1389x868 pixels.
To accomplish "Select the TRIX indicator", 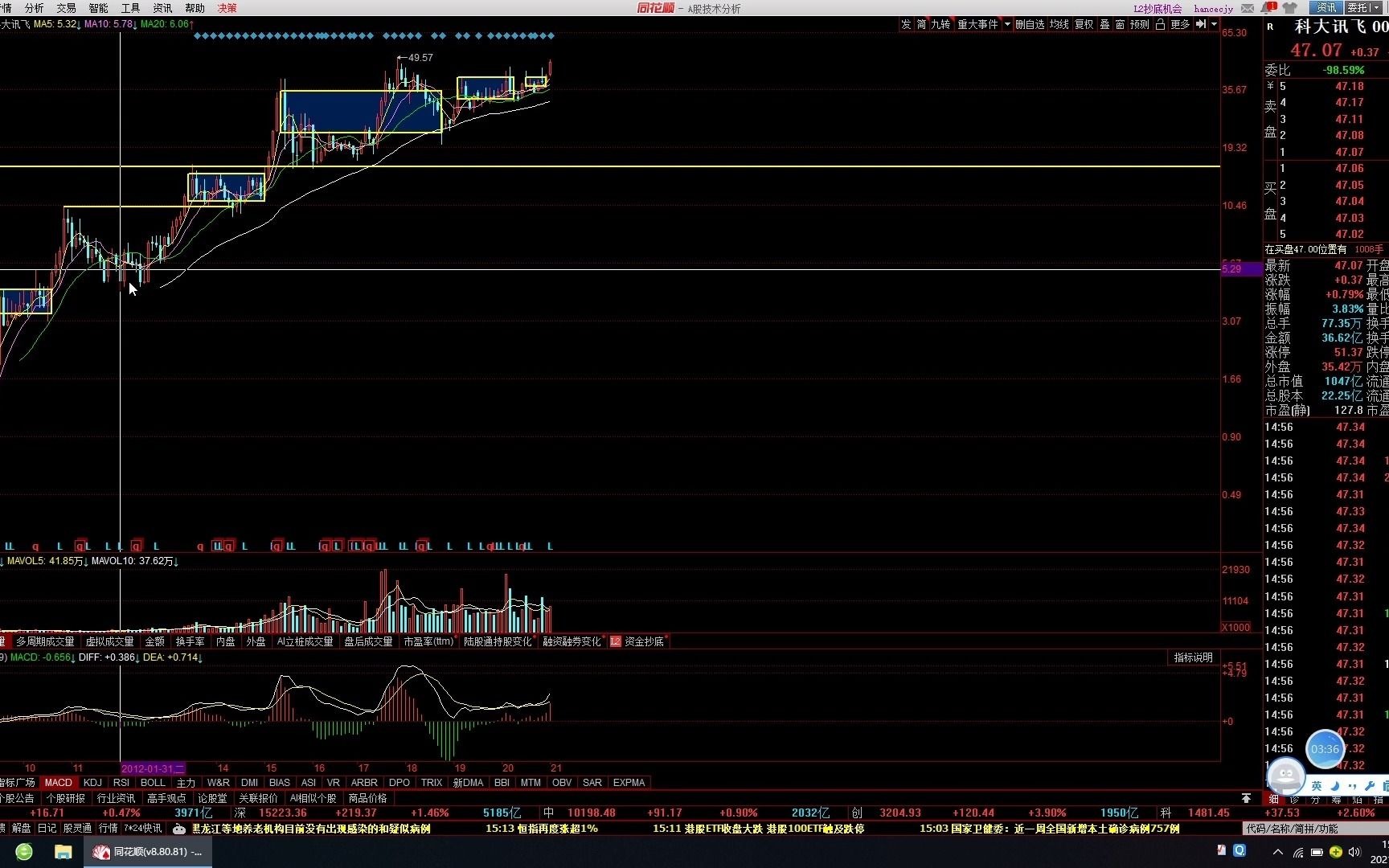I will click(x=432, y=783).
